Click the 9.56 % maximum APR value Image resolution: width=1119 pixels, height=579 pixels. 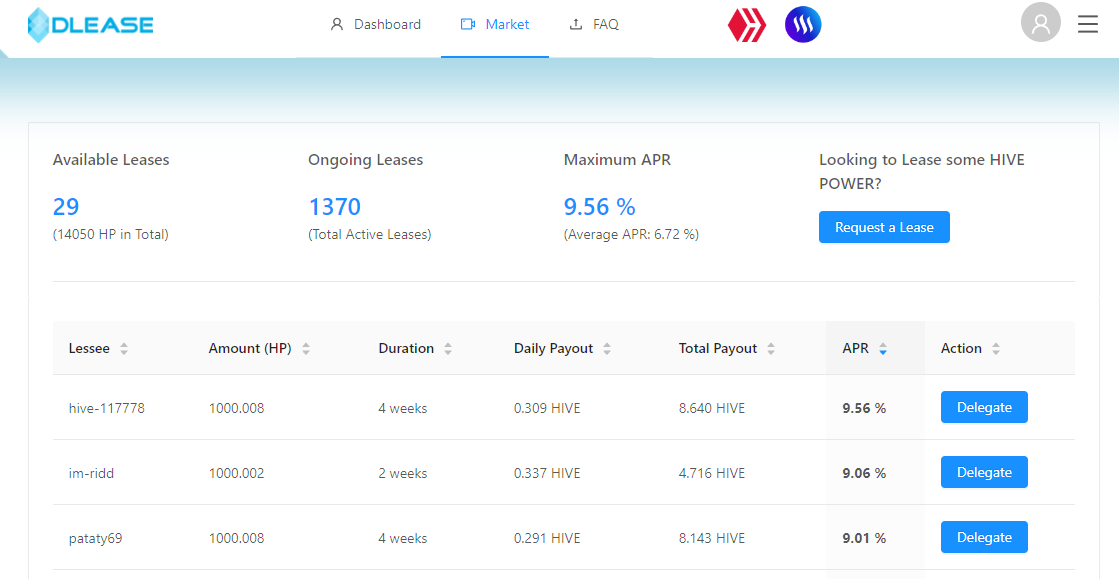[599, 206]
